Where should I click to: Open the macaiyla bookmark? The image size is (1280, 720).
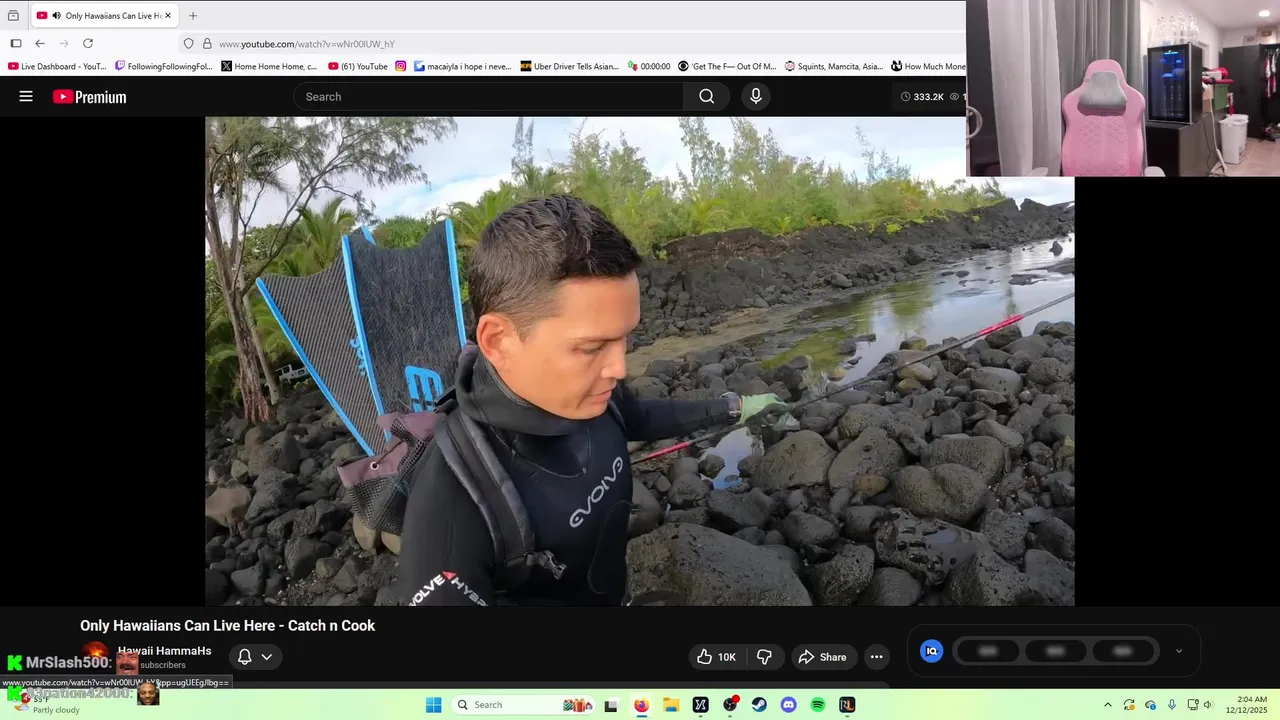pos(462,67)
